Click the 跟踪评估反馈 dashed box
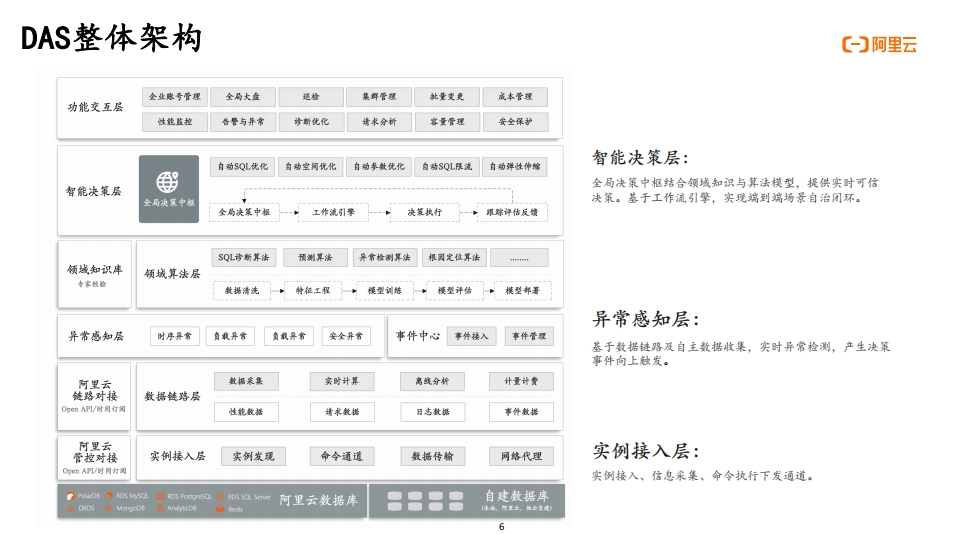Image resolution: width=956 pixels, height=534 pixels. pyautogui.click(x=512, y=212)
